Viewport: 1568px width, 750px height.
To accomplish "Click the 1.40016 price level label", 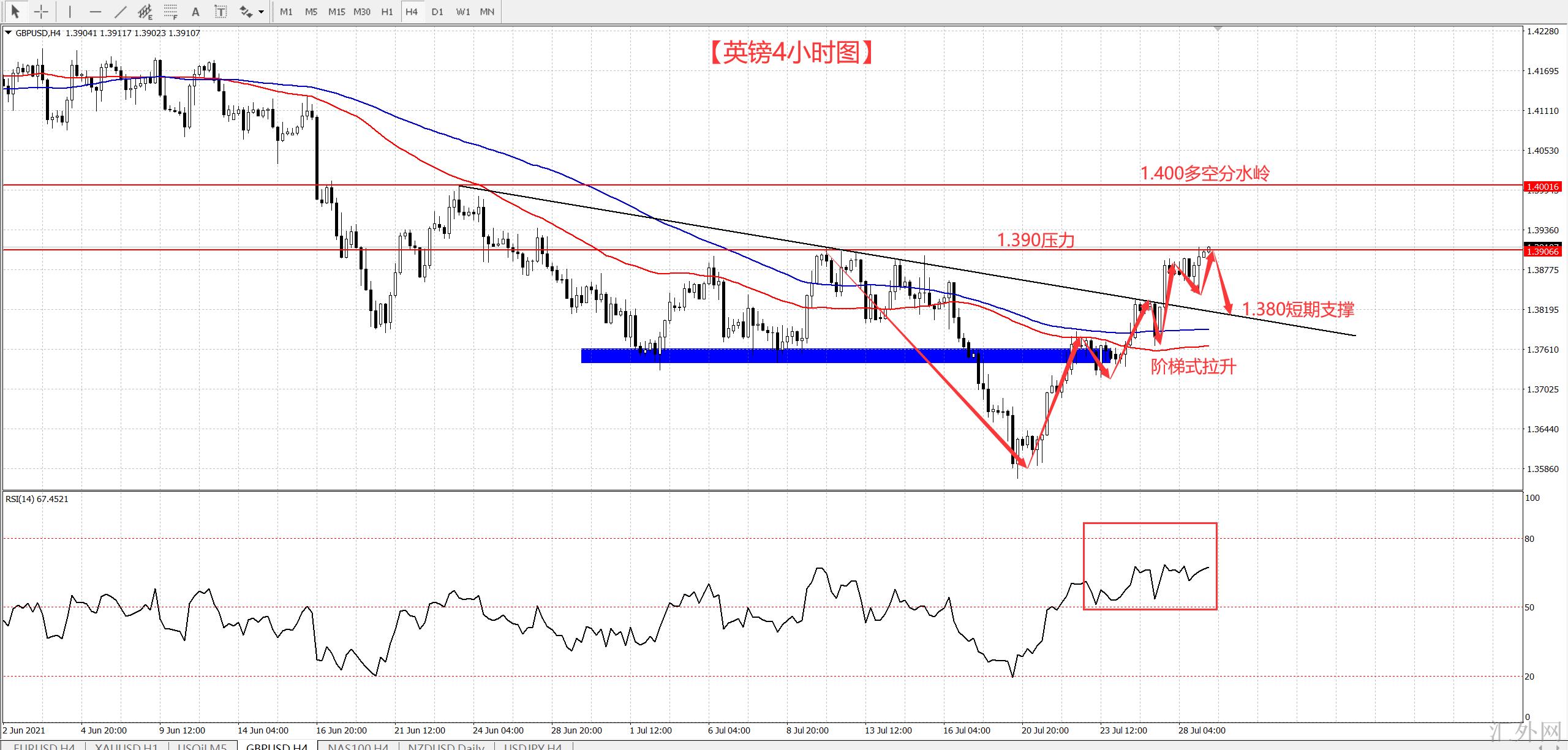I will coord(1542,187).
